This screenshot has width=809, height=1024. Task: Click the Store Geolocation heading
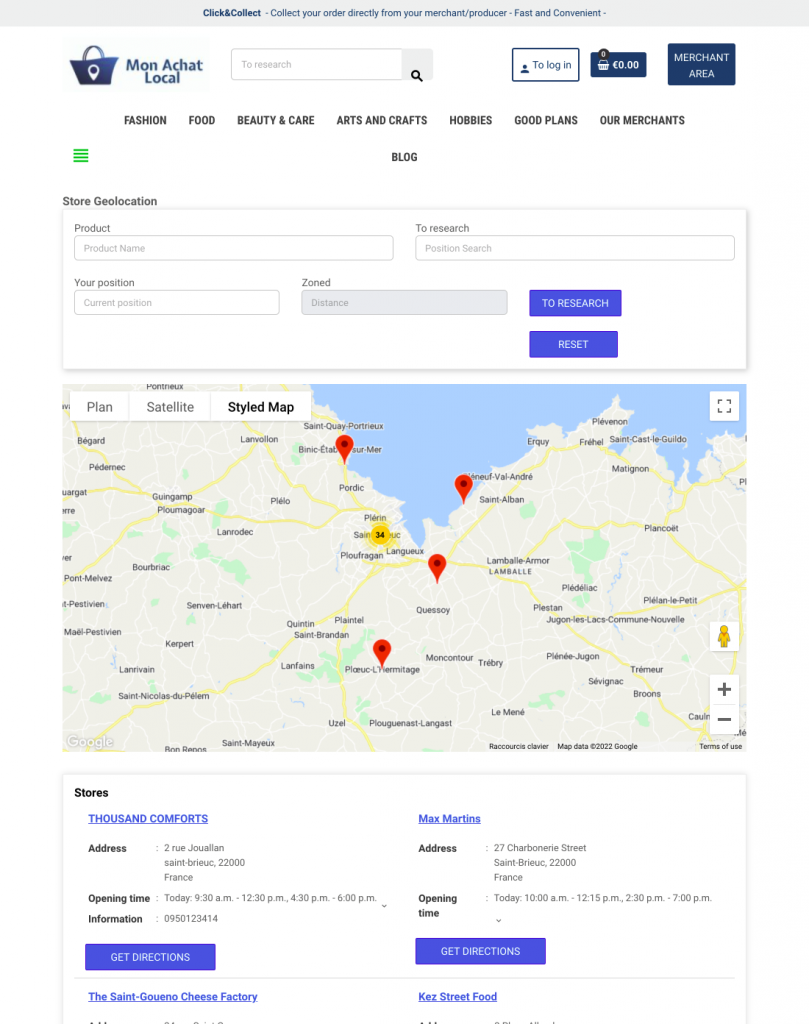click(x=110, y=201)
